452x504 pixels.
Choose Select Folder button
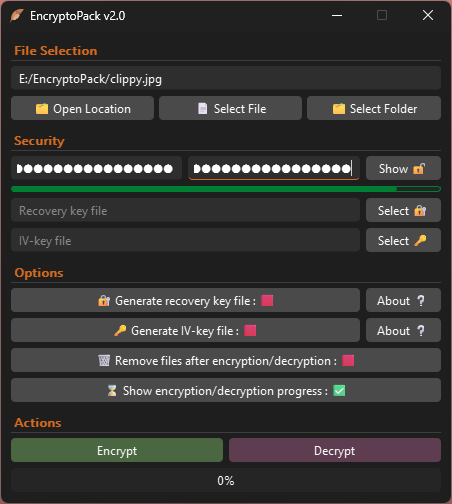374,108
